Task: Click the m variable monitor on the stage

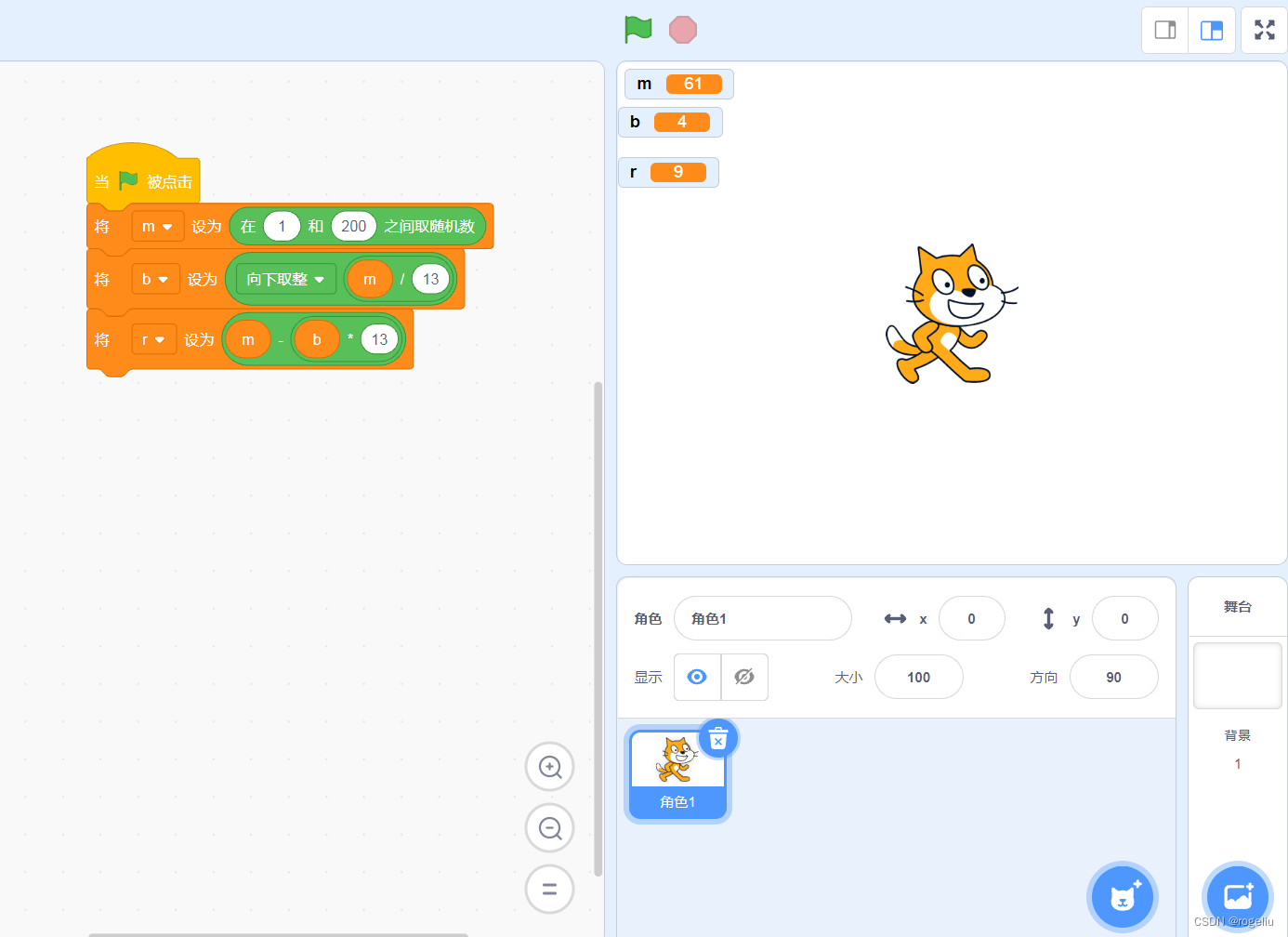Action: (679, 84)
